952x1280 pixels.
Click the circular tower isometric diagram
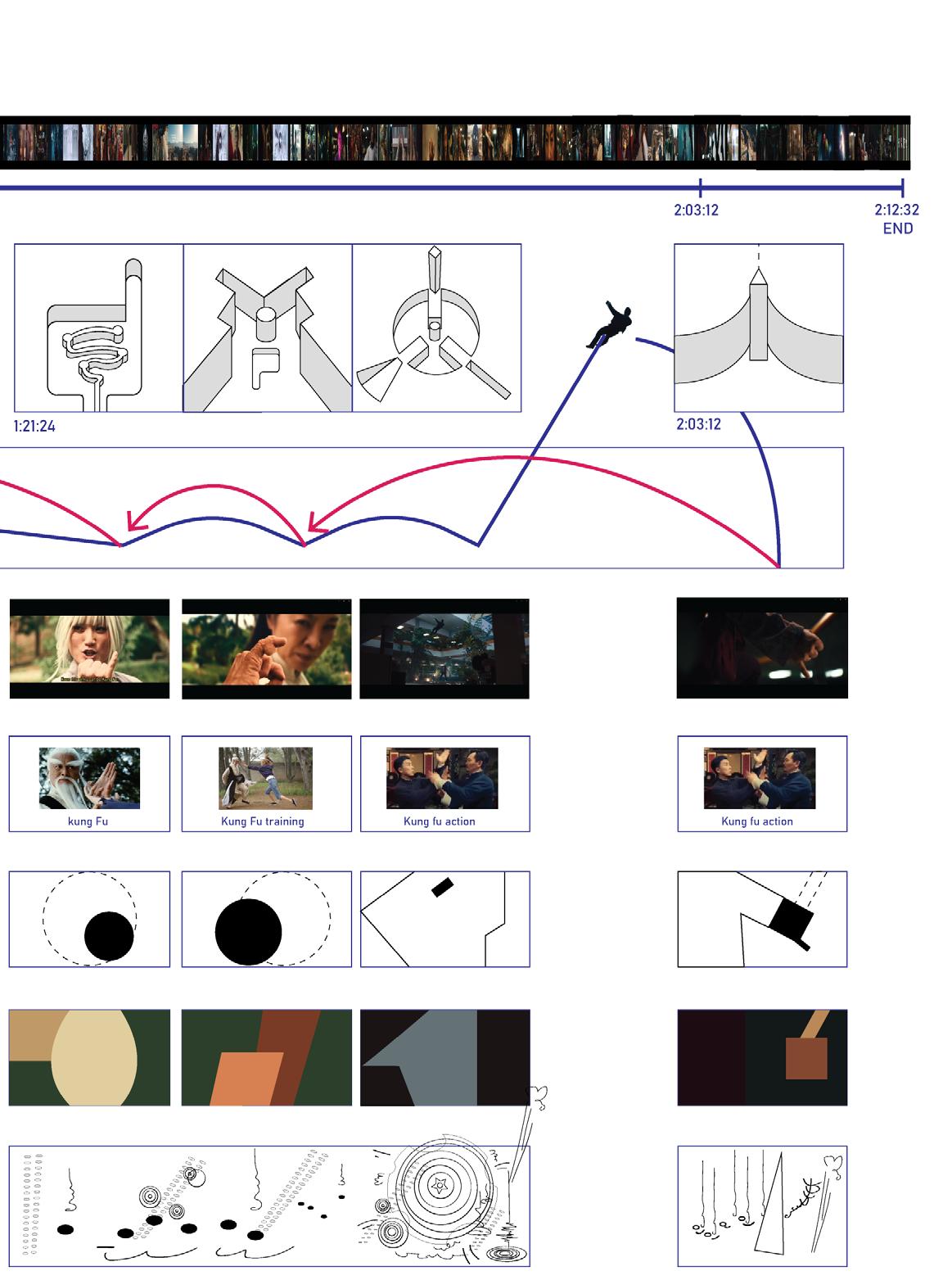click(436, 328)
